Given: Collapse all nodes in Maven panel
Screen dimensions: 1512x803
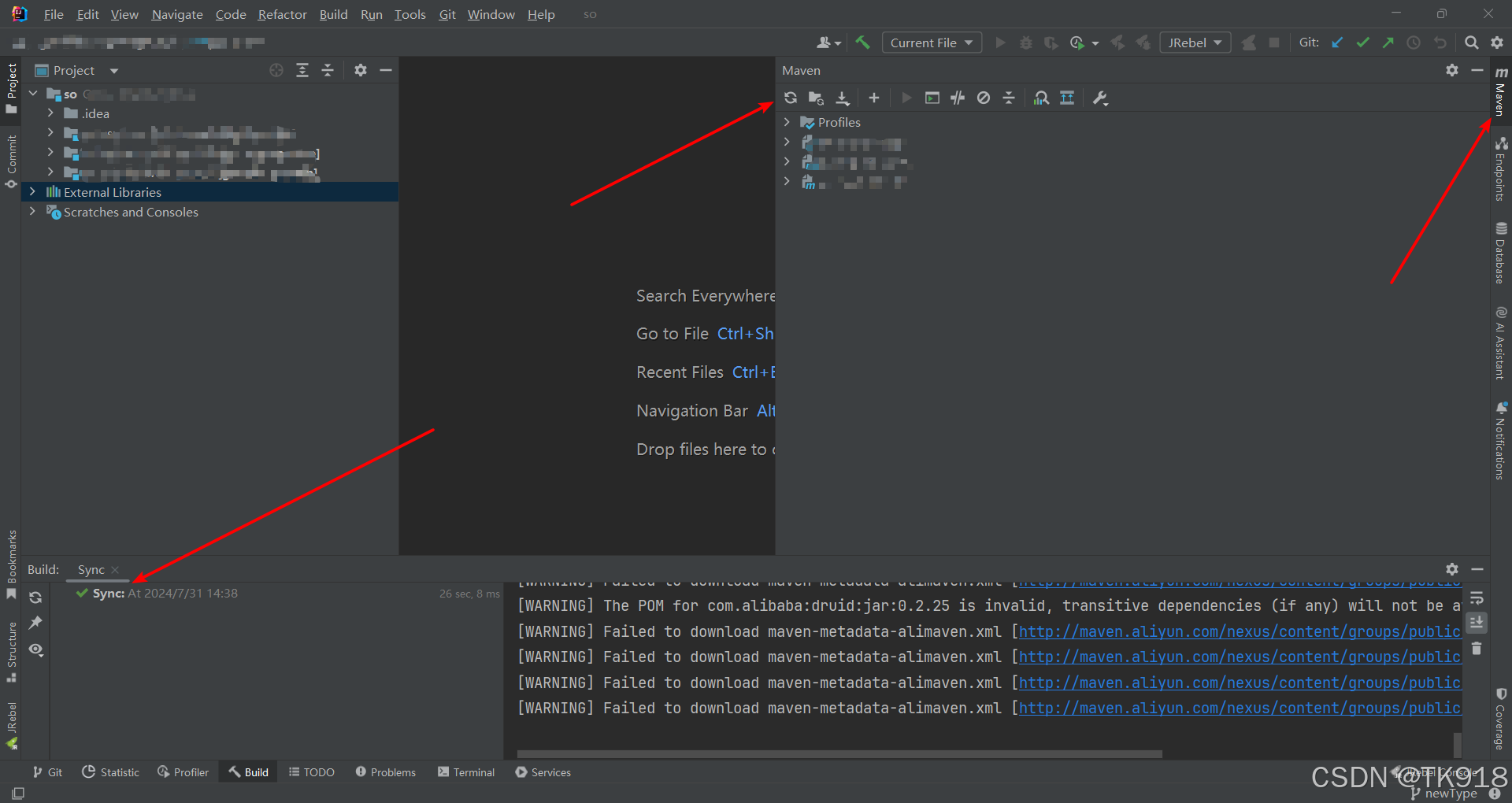Looking at the screenshot, I should tap(1009, 98).
